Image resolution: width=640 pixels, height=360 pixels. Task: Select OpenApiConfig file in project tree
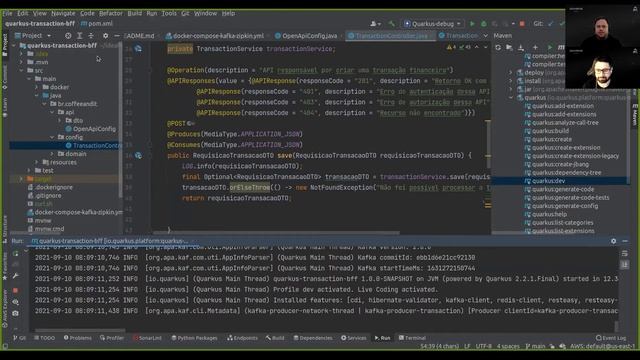[x=91, y=129]
